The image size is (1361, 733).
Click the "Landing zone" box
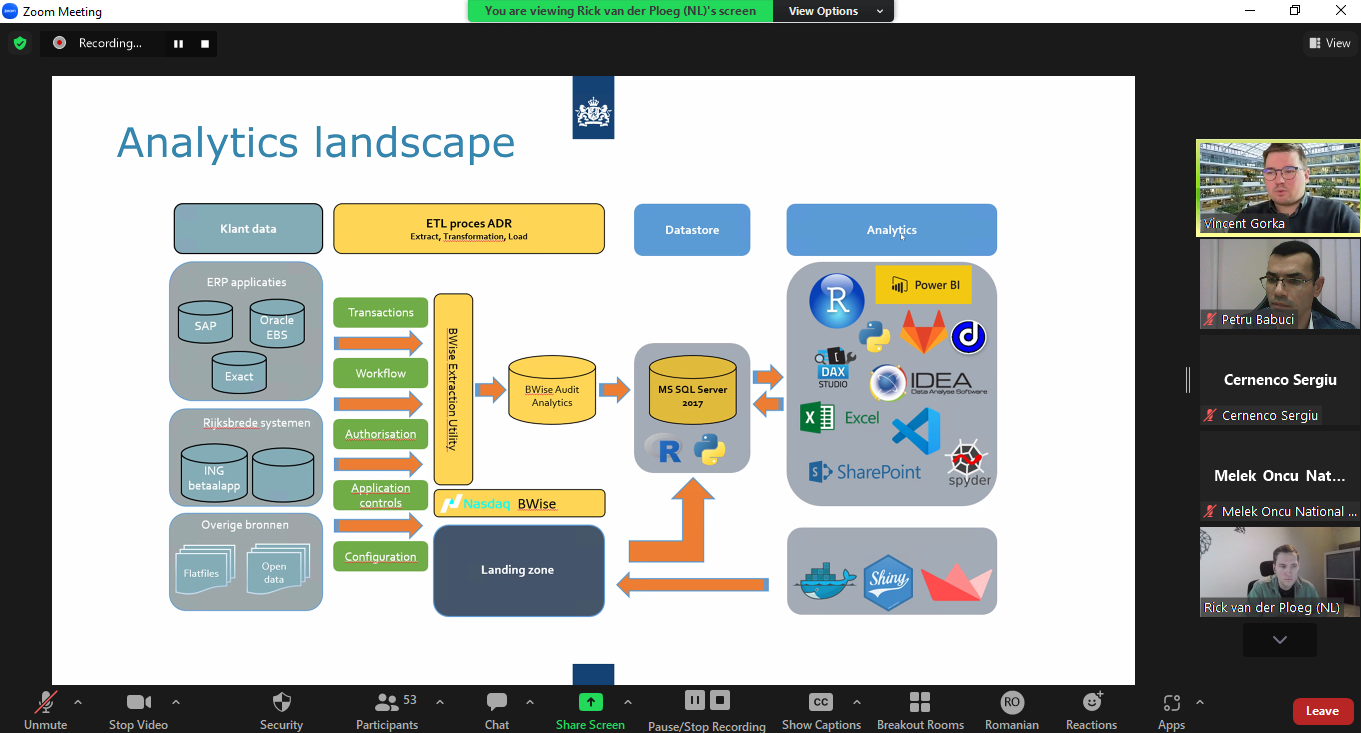point(518,570)
